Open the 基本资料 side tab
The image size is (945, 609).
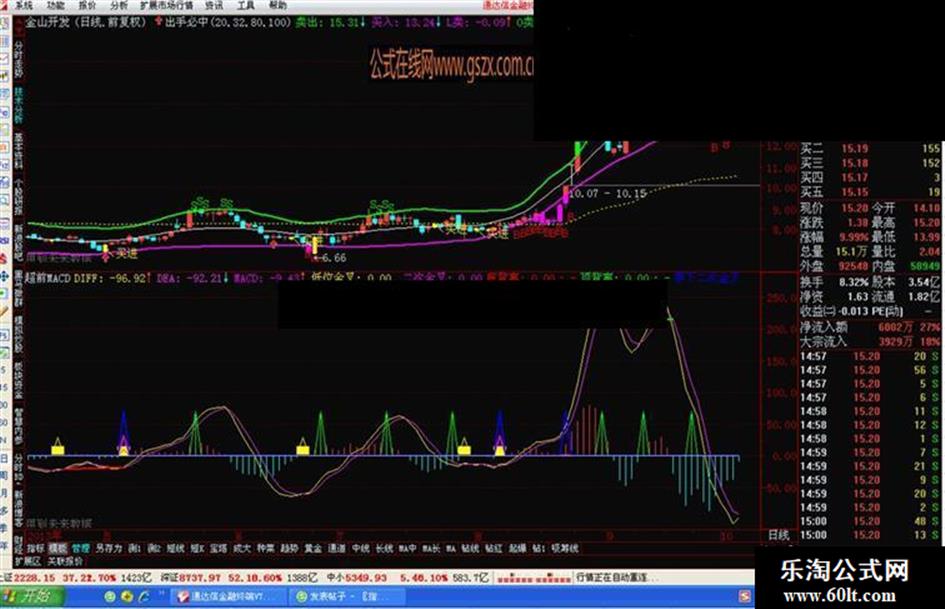coord(19,150)
